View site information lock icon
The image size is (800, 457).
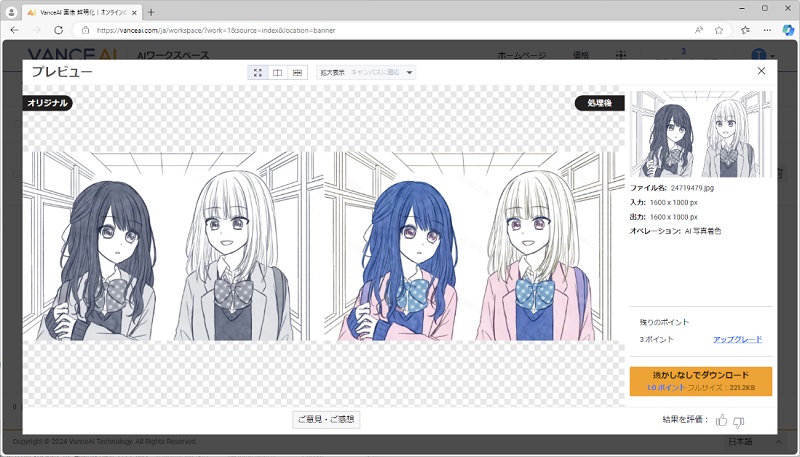pyautogui.click(x=85, y=30)
